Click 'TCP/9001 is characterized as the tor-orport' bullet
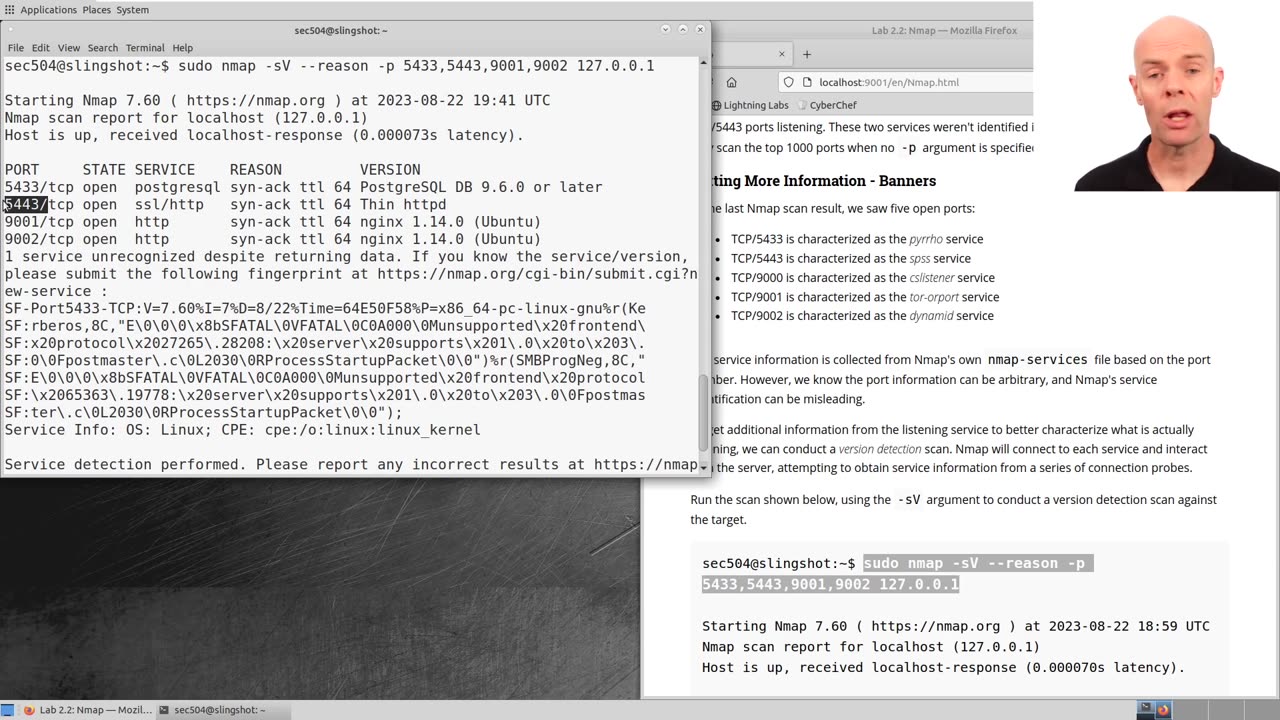1280x720 pixels. coord(865,297)
